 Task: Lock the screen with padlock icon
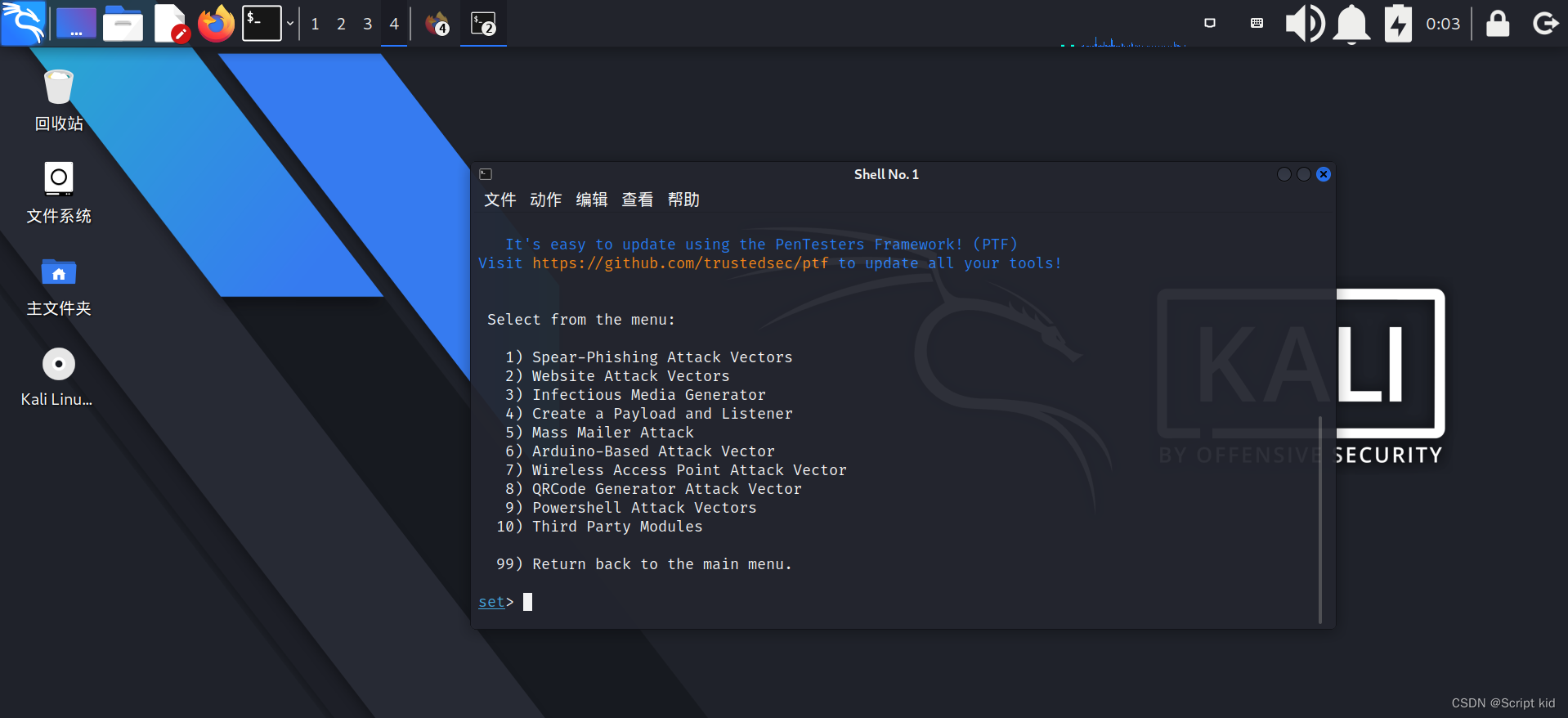[1498, 24]
